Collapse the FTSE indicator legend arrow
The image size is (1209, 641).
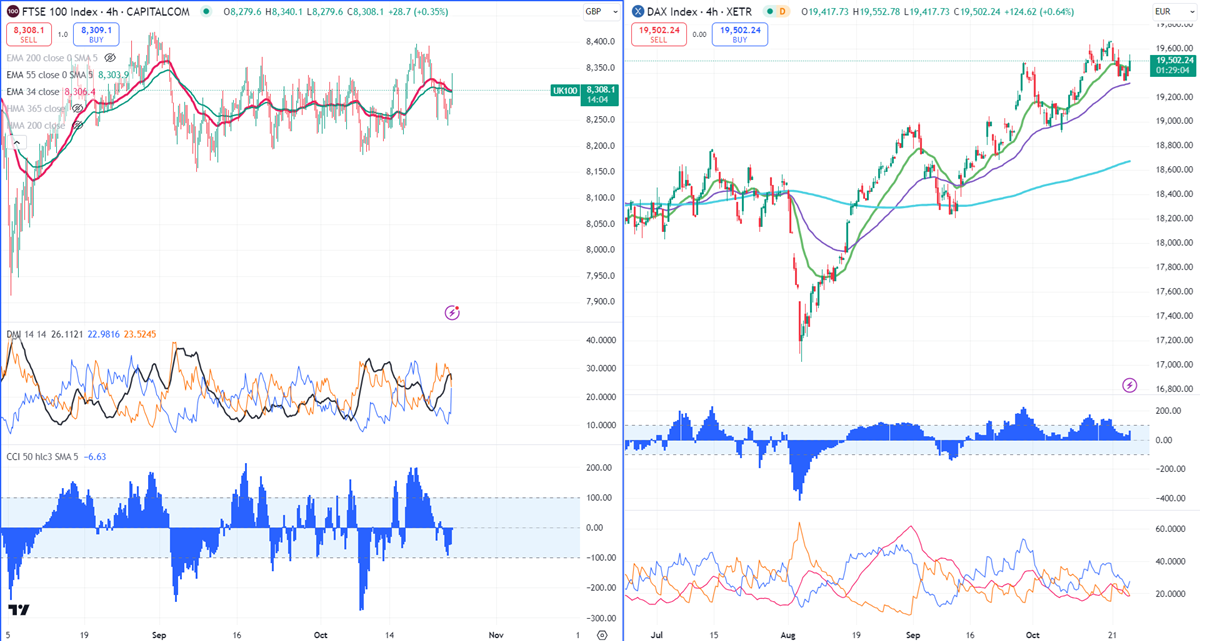point(15,142)
